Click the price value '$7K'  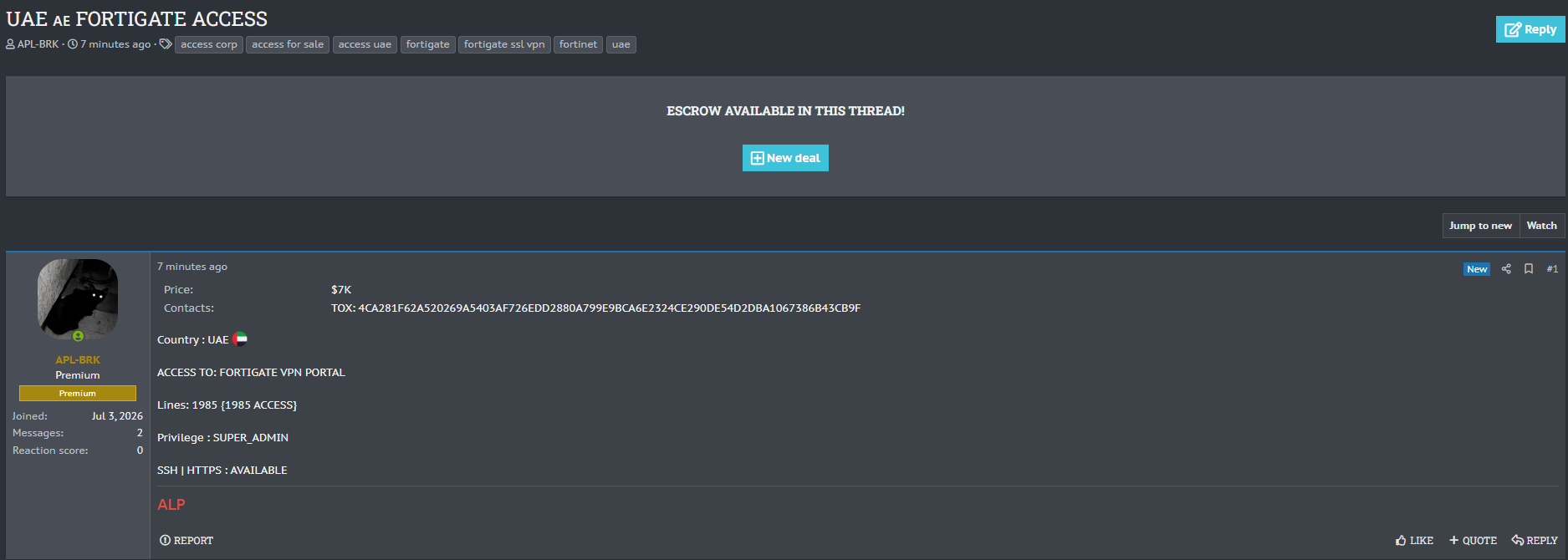coord(341,290)
